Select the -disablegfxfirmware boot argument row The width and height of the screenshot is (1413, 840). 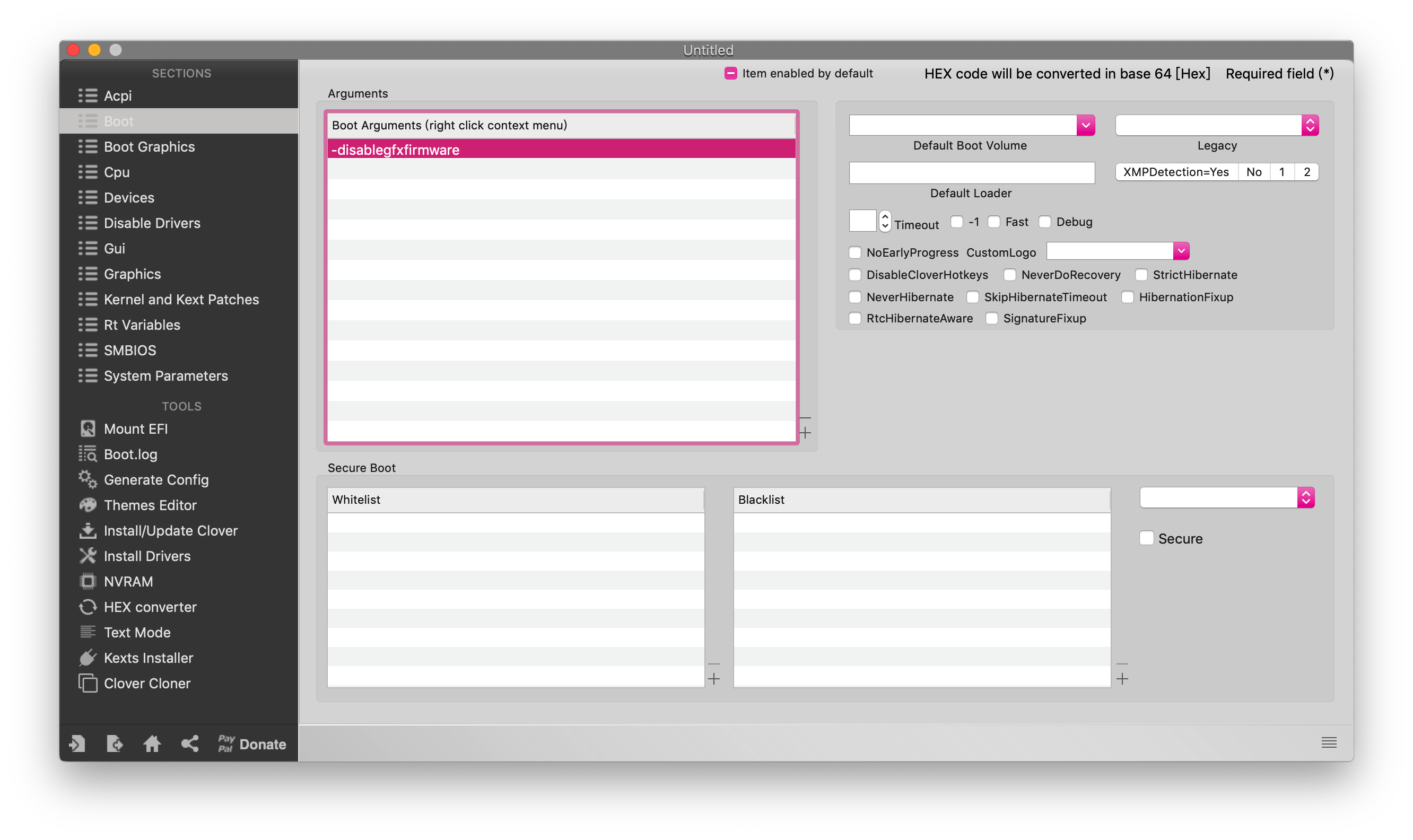pos(561,150)
